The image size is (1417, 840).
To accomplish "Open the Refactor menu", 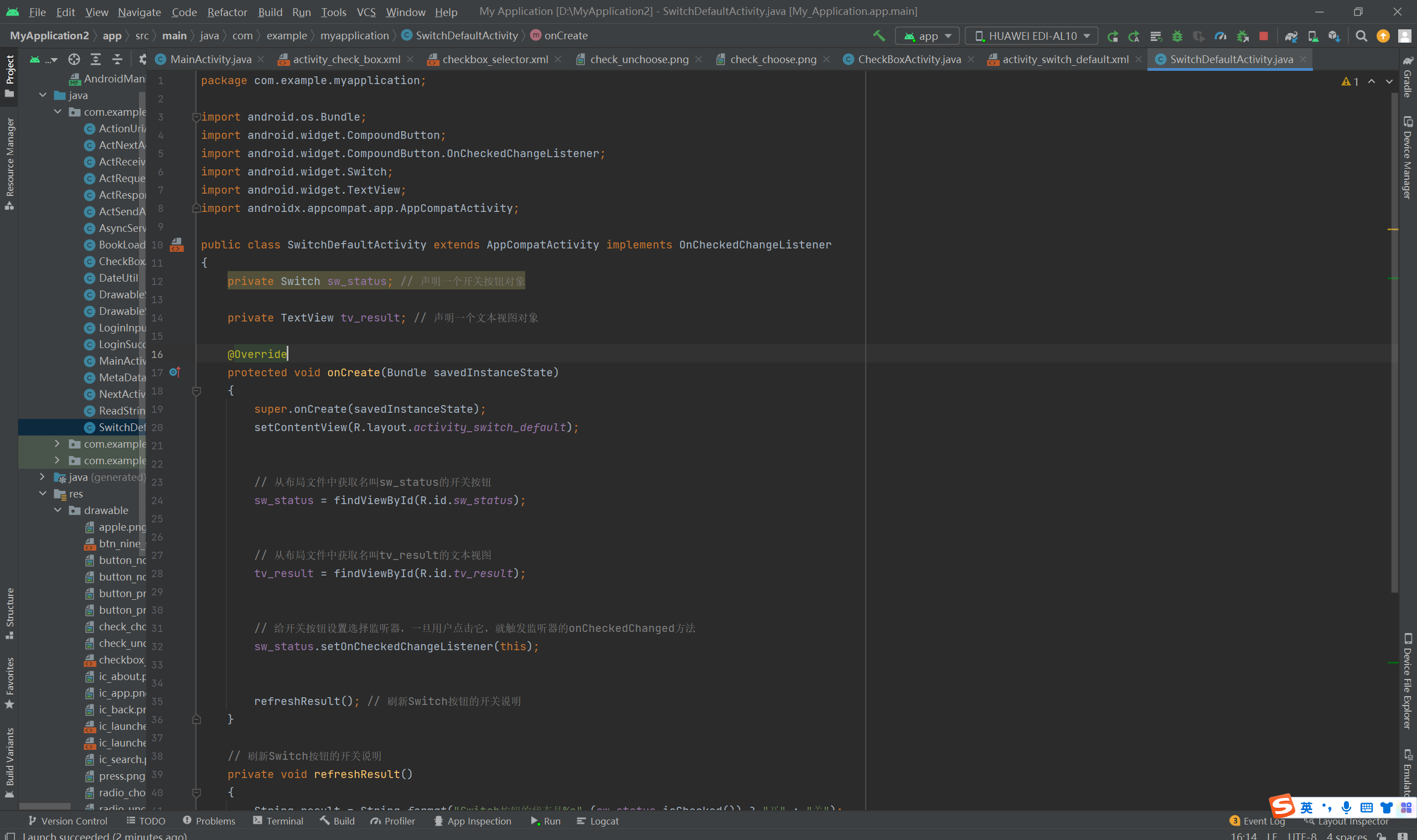I will pyautogui.click(x=226, y=12).
